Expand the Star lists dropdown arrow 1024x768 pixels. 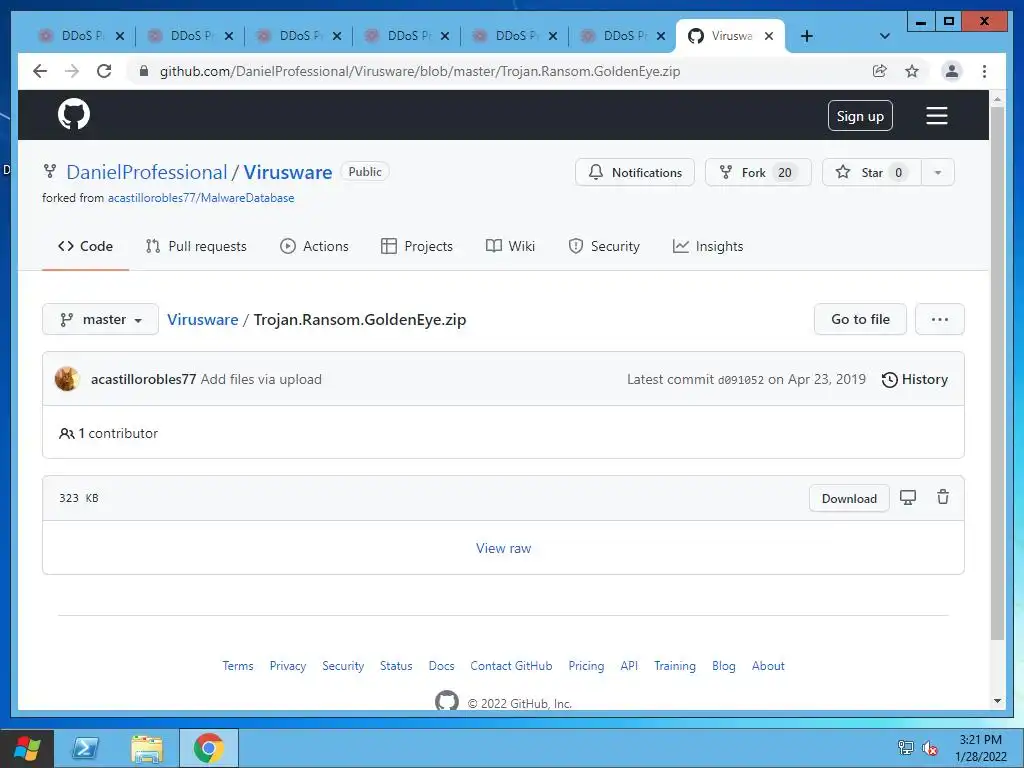pos(938,172)
